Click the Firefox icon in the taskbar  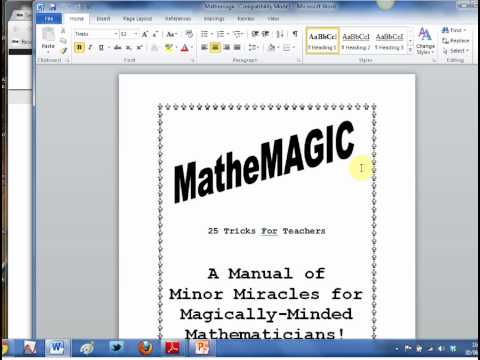145,349
